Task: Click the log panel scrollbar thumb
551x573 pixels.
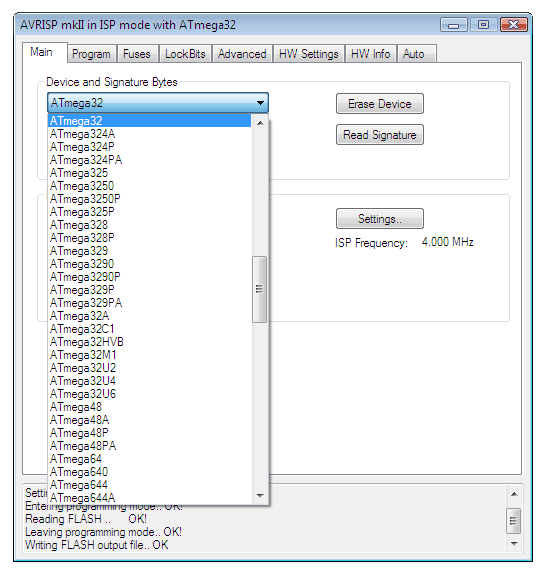Action: [x=514, y=520]
